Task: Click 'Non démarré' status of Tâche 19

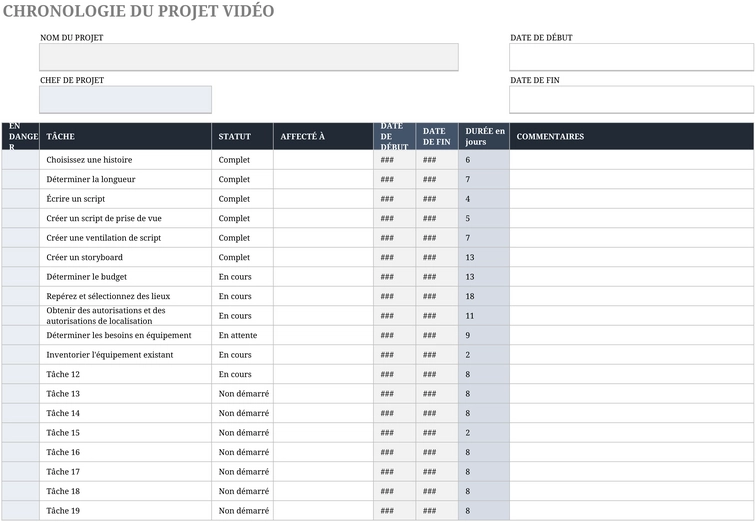Action: 243,511
